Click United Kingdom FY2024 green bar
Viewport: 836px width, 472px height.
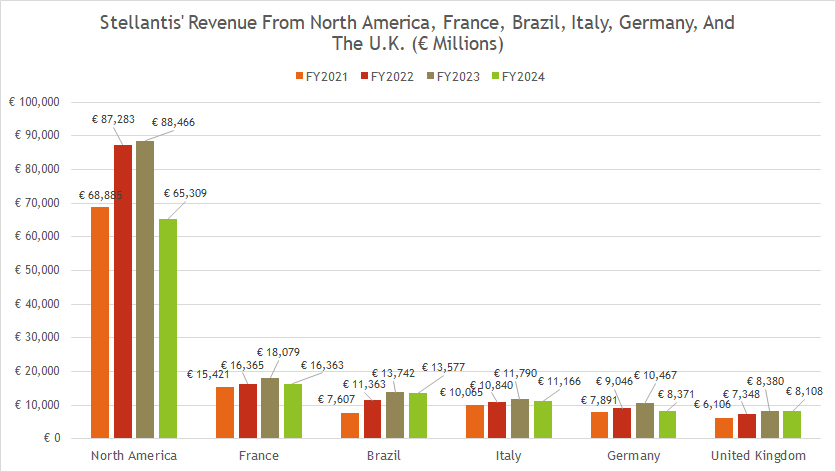coord(792,425)
